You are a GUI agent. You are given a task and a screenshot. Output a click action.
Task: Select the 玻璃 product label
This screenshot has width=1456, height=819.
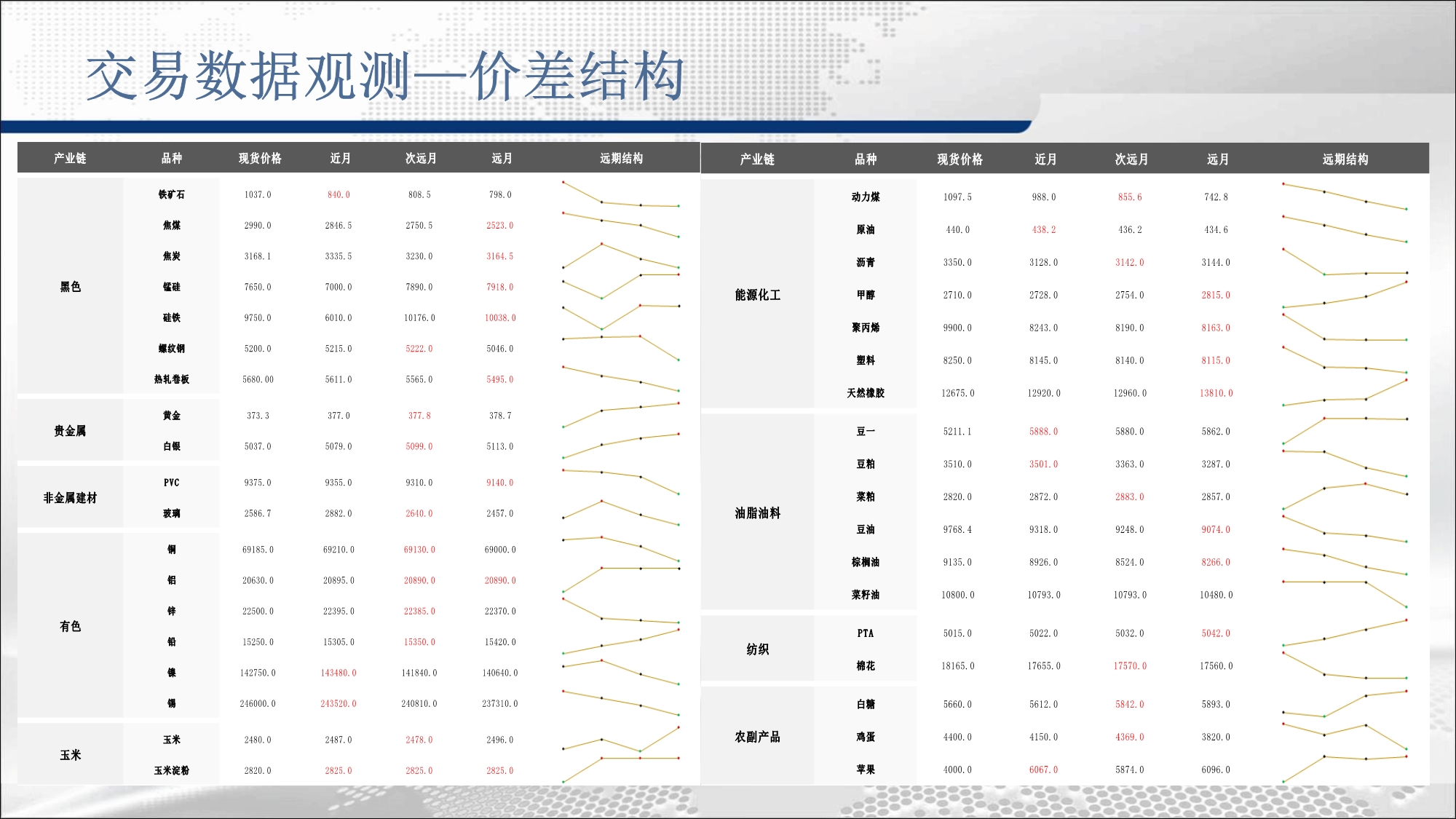(172, 513)
